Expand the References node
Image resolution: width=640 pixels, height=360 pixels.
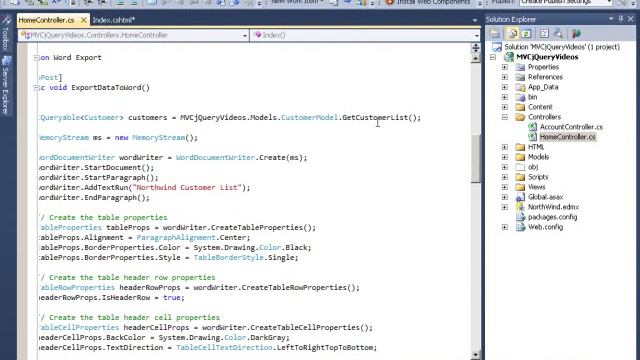tap(505, 77)
